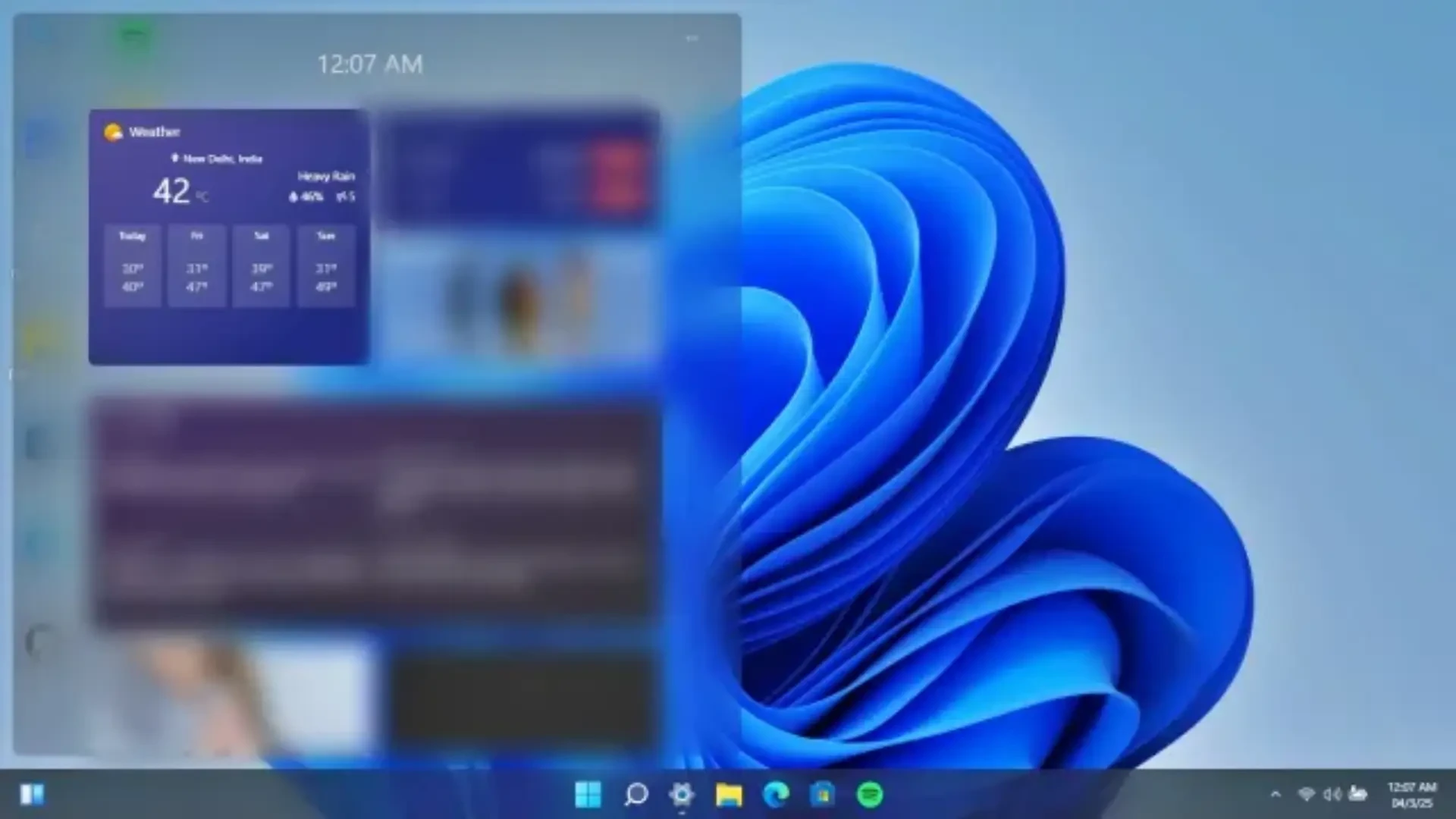The width and height of the screenshot is (1456, 819).
Task: Click the Weather widget title
Action: 155,132
